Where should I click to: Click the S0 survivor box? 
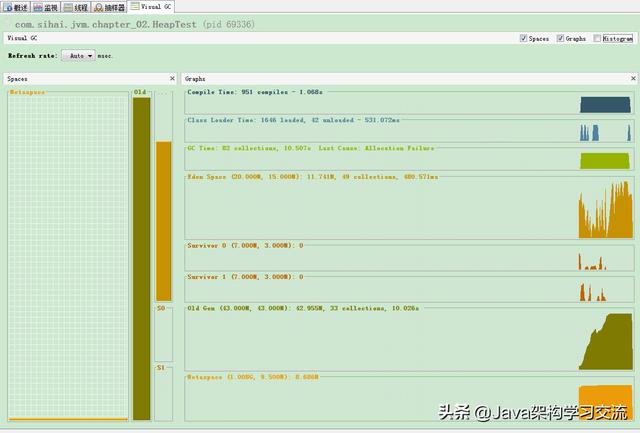[x=164, y=335]
